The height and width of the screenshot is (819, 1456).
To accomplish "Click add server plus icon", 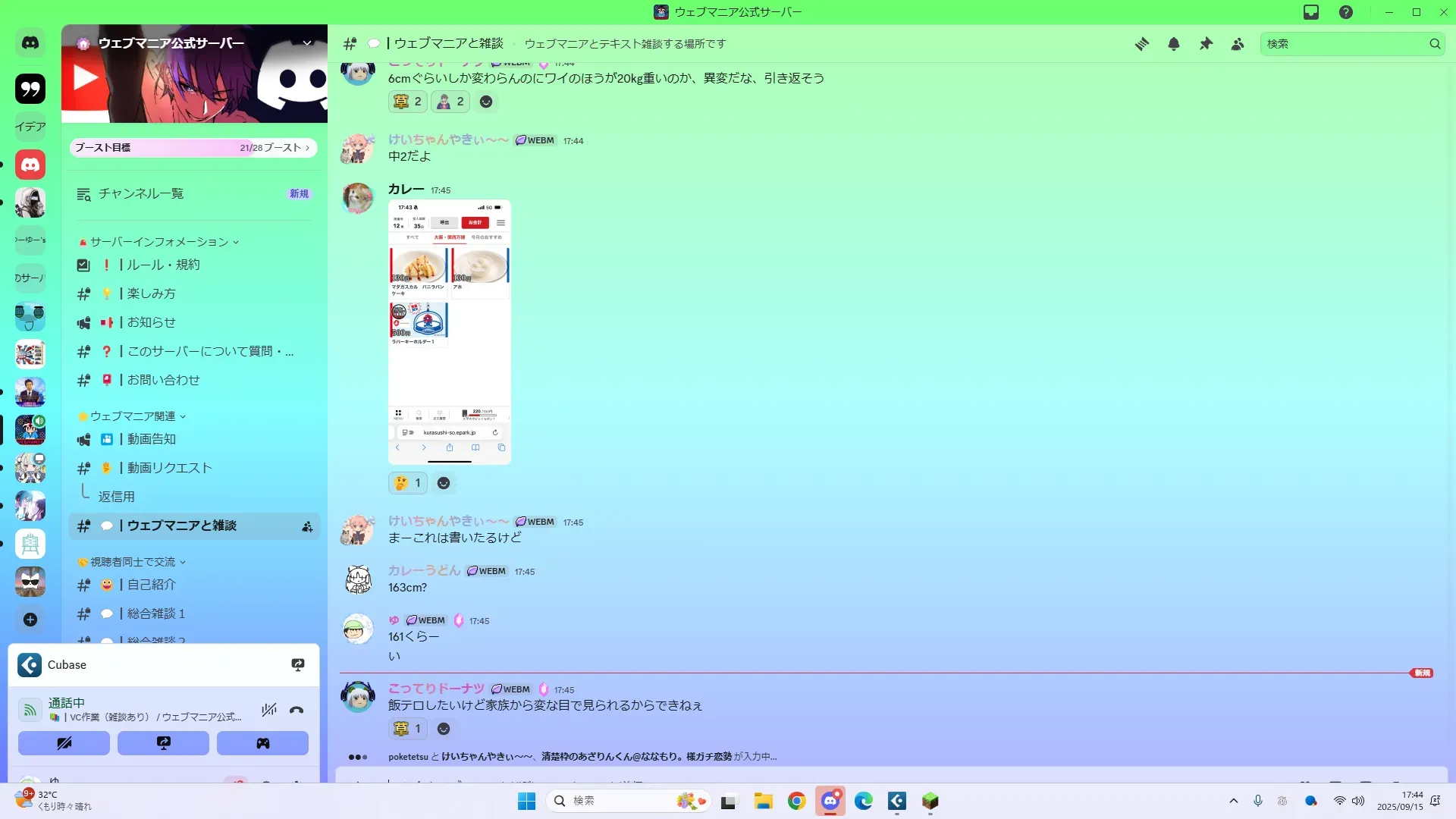I will tap(30, 620).
